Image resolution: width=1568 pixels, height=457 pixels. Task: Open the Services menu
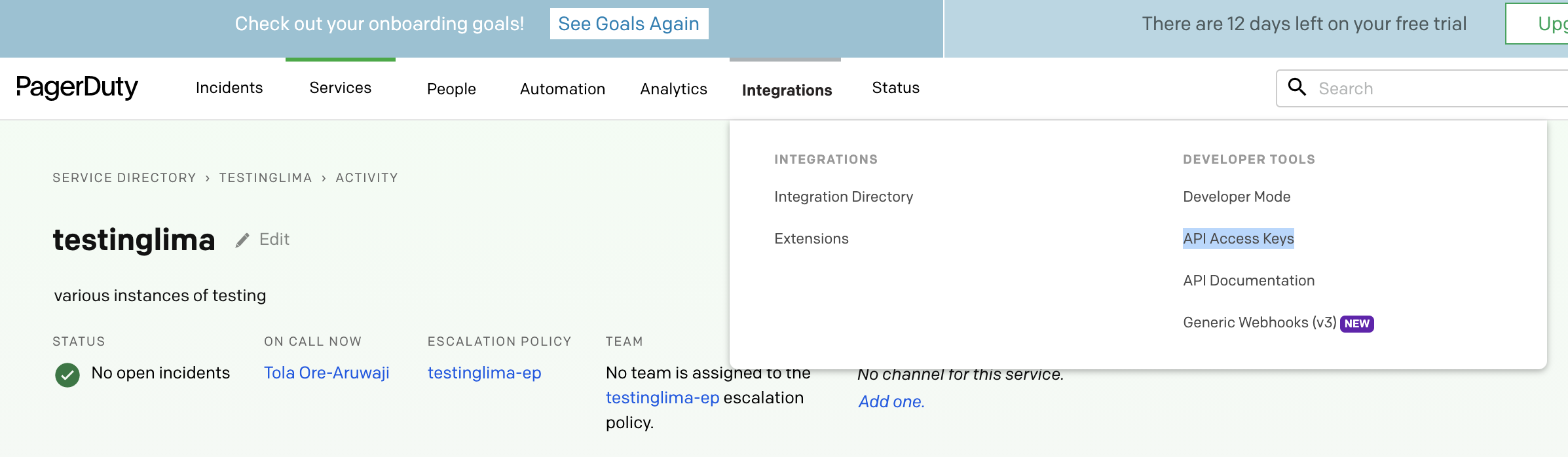pos(341,88)
